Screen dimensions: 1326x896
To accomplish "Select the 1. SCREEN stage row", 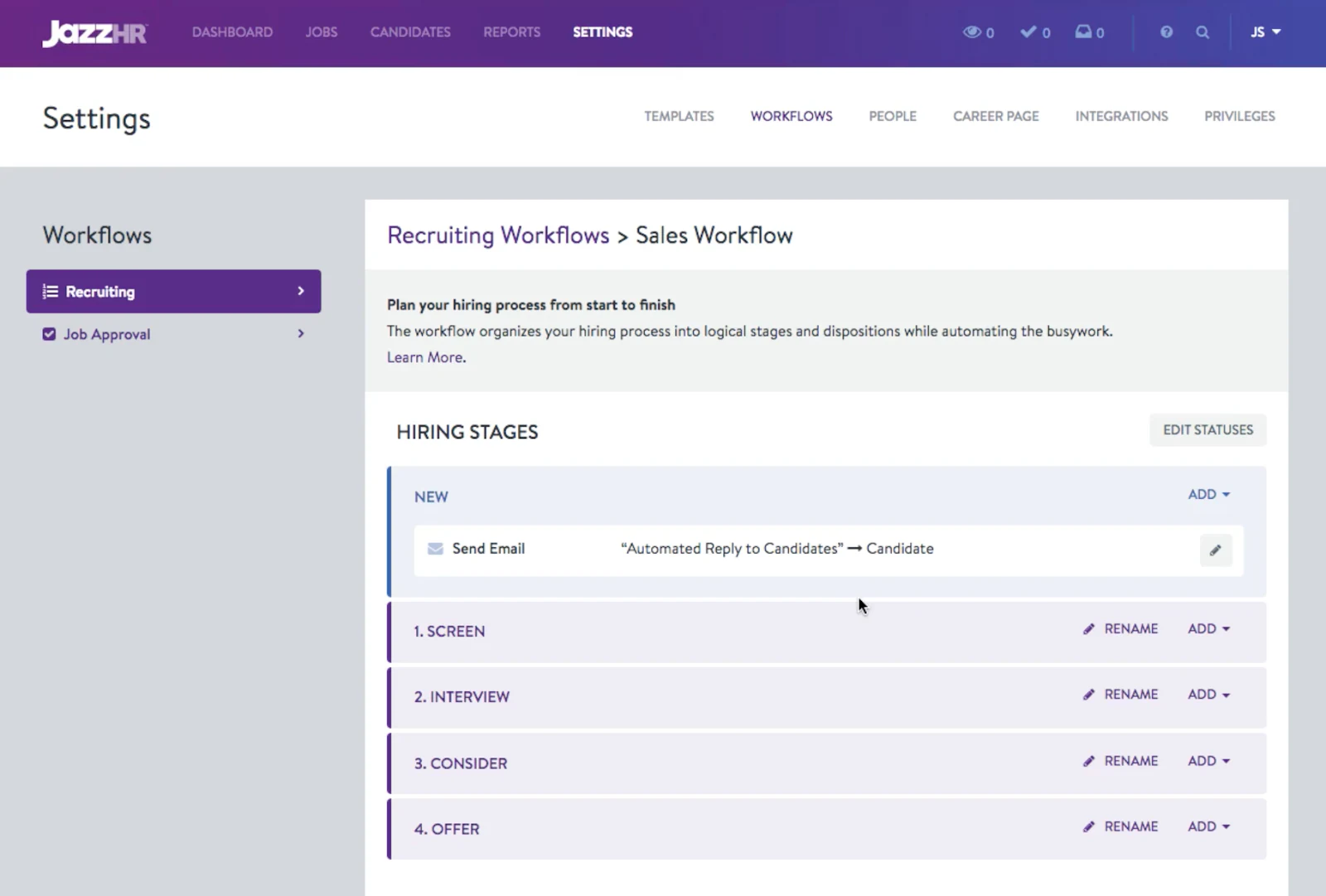I will 826,632.
